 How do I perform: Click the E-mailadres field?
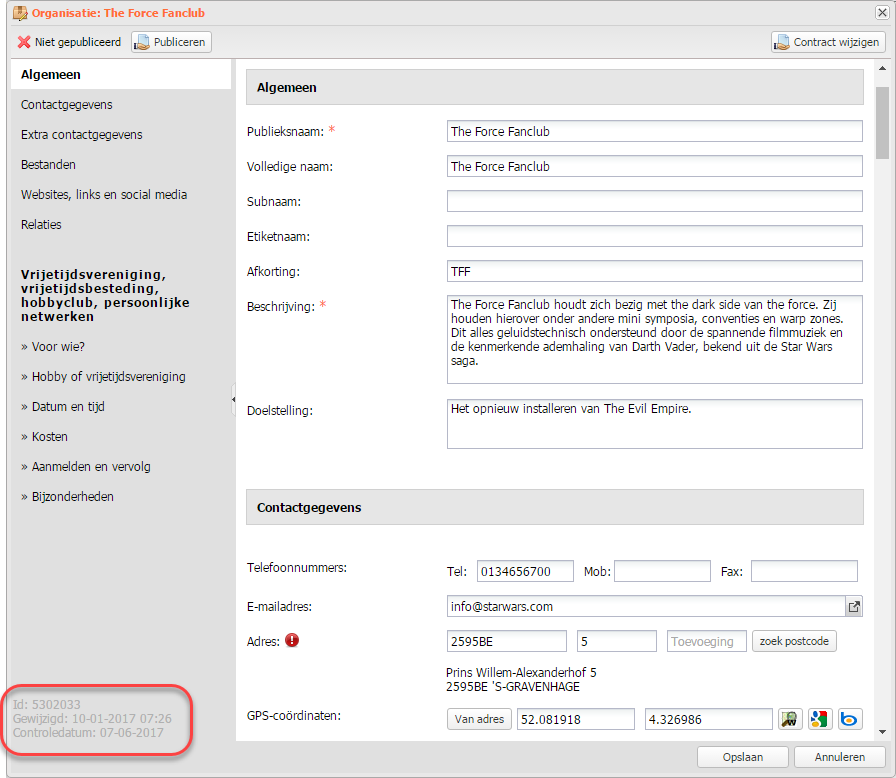pyautogui.click(x=646, y=607)
